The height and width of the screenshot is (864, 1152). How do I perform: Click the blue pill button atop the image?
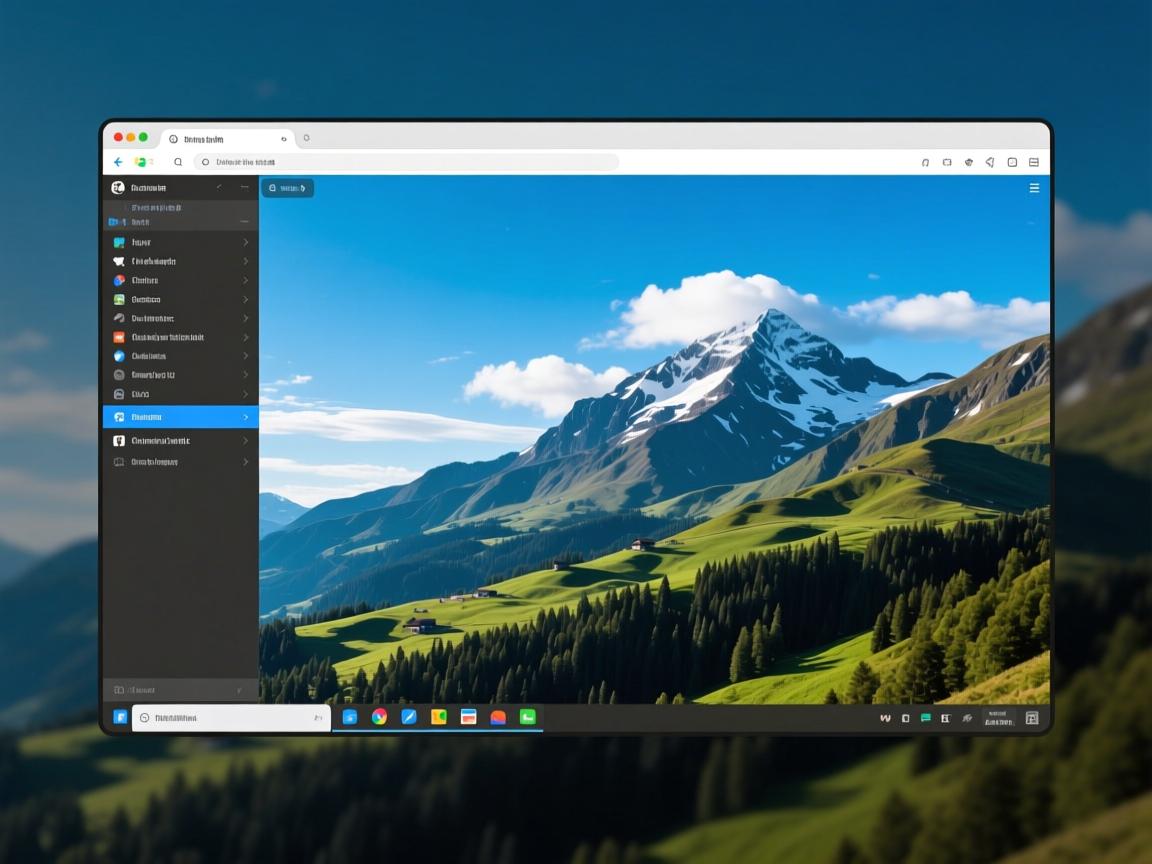[287, 188]
